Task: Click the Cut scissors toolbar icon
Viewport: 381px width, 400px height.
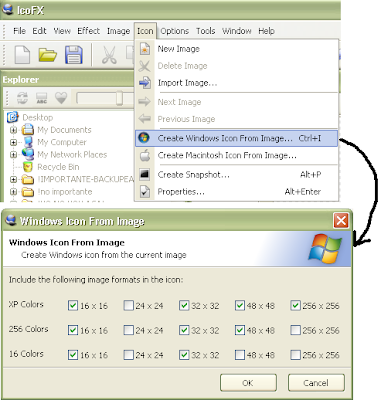Action: (109, 55)
